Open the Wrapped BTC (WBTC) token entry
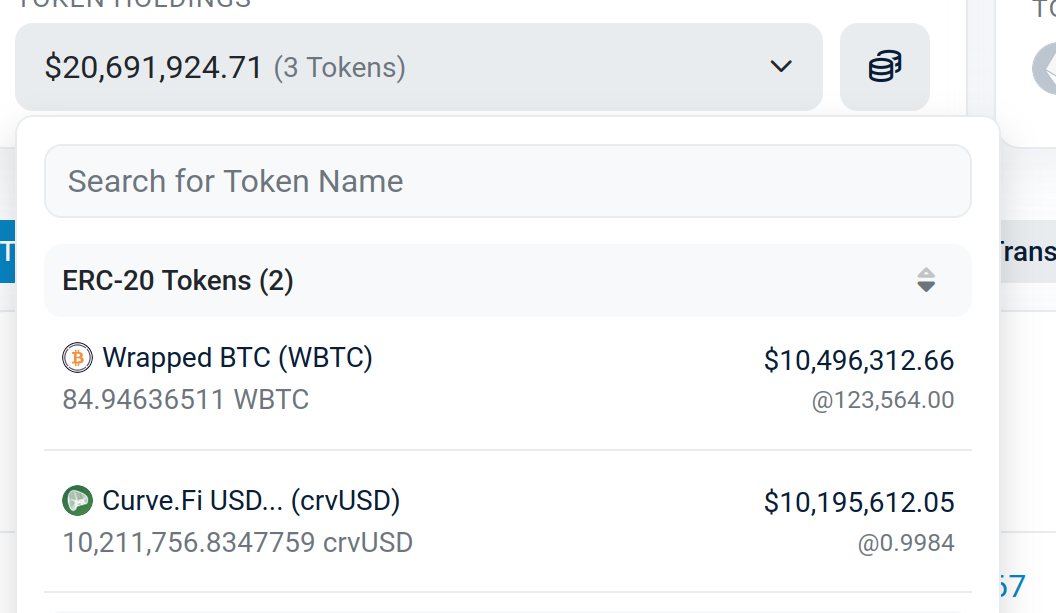The image size is (1056, 613). coord(237,358)
